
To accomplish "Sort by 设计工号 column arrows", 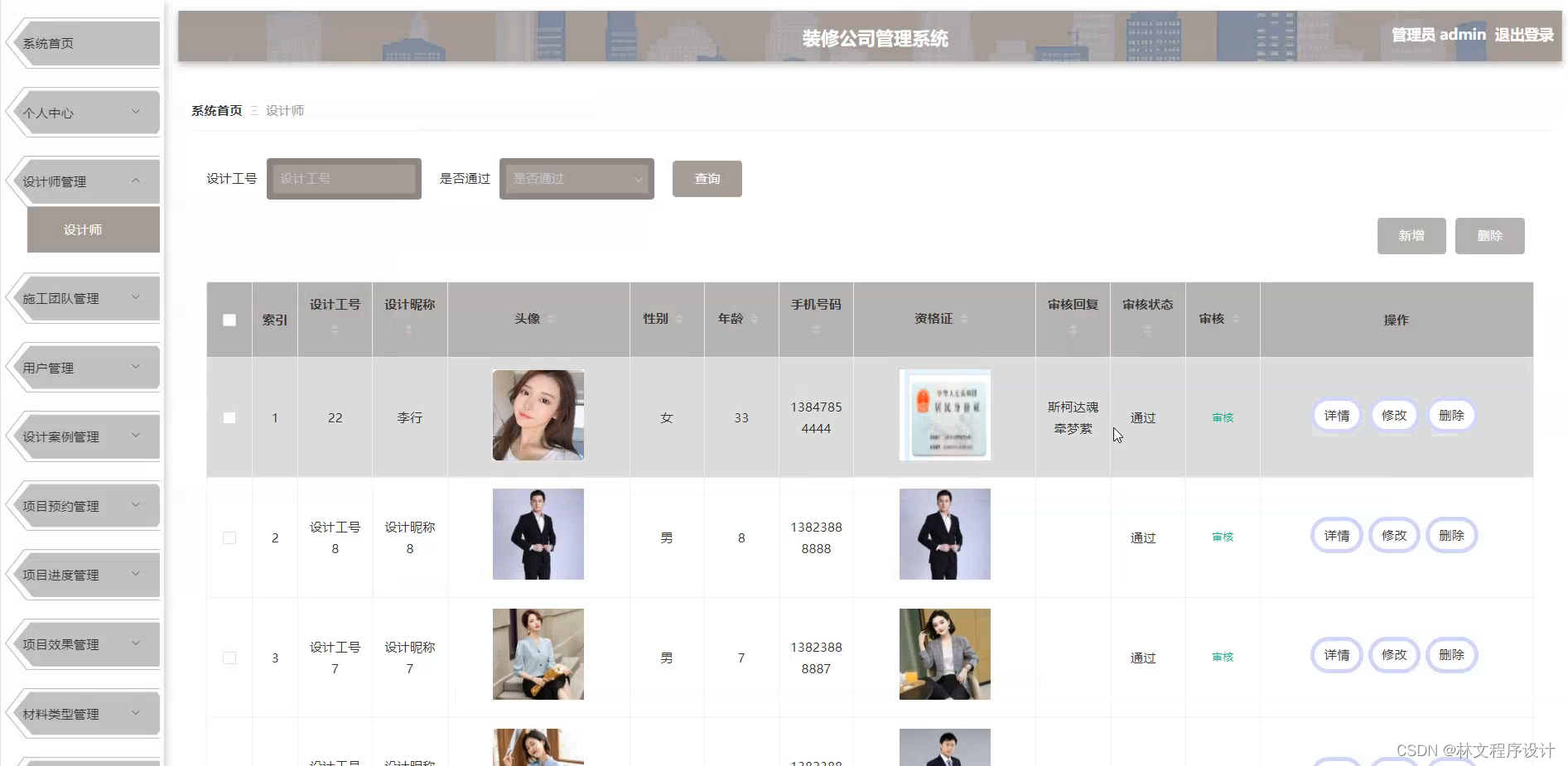I will coord(335,330).
